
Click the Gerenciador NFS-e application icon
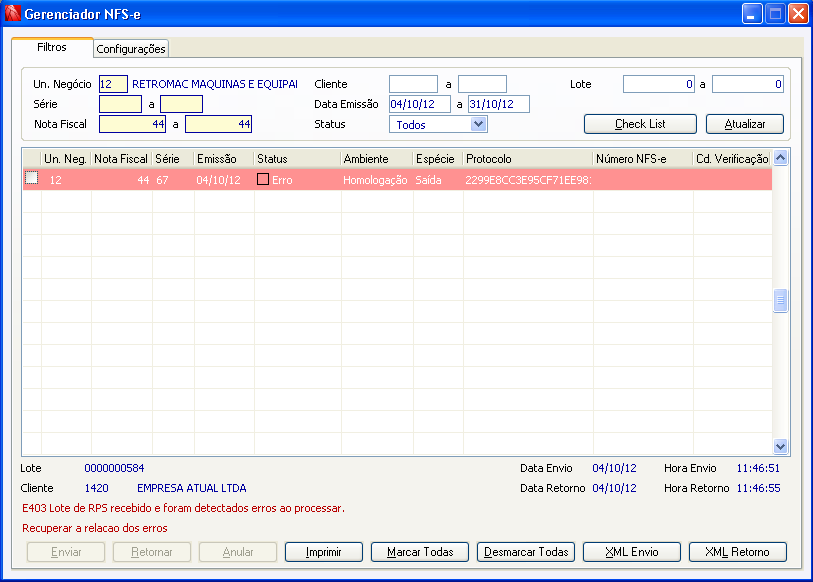(12, 13)
